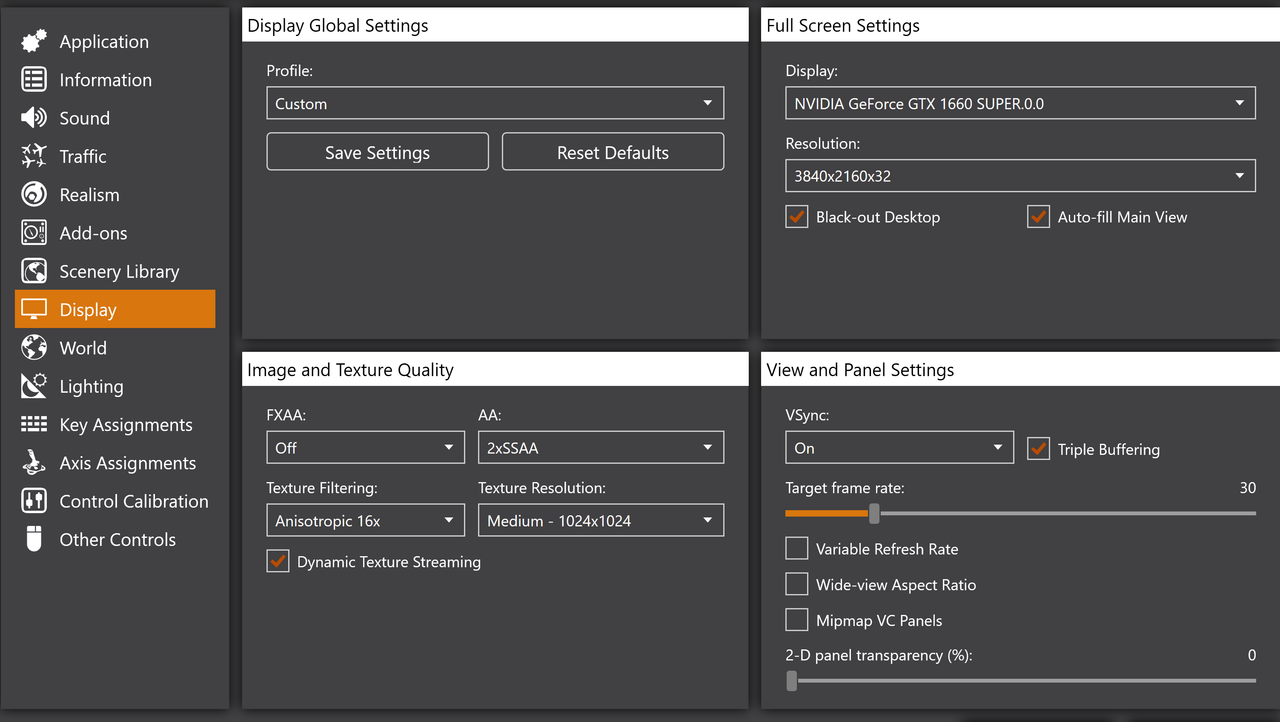The height and width of the screenshot is (722, 1280).
Task: Turn off Dynamic Texture Streaming
Action: (x=278, y=562)
